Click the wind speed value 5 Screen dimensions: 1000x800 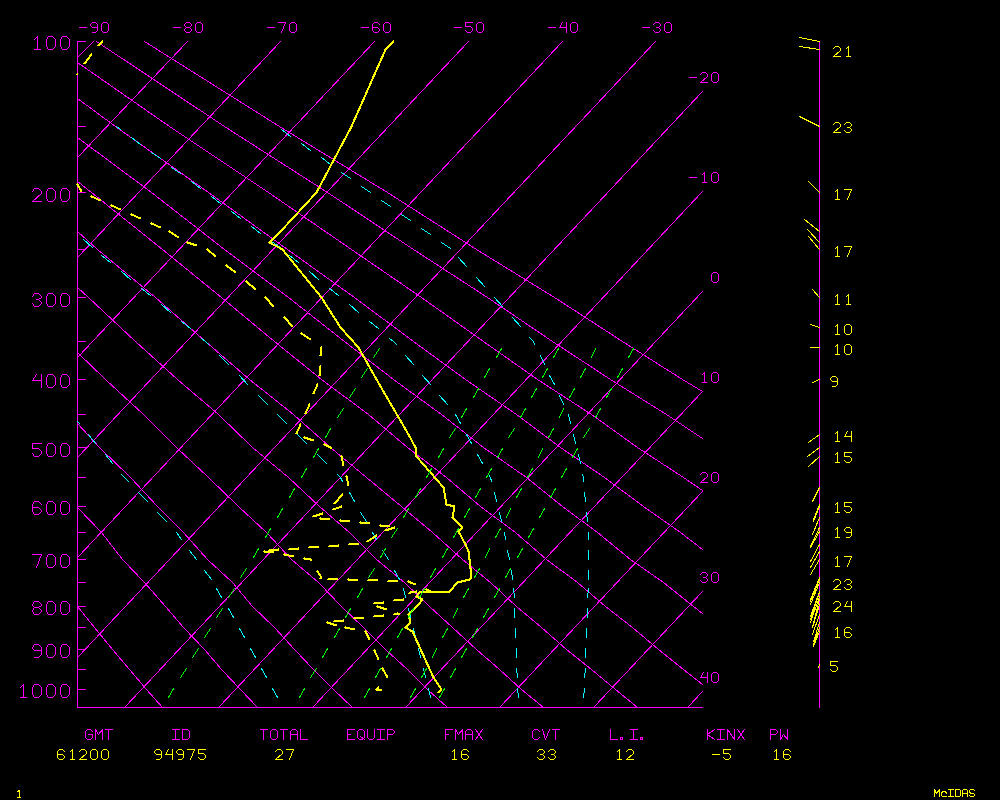tap(834, 667)
